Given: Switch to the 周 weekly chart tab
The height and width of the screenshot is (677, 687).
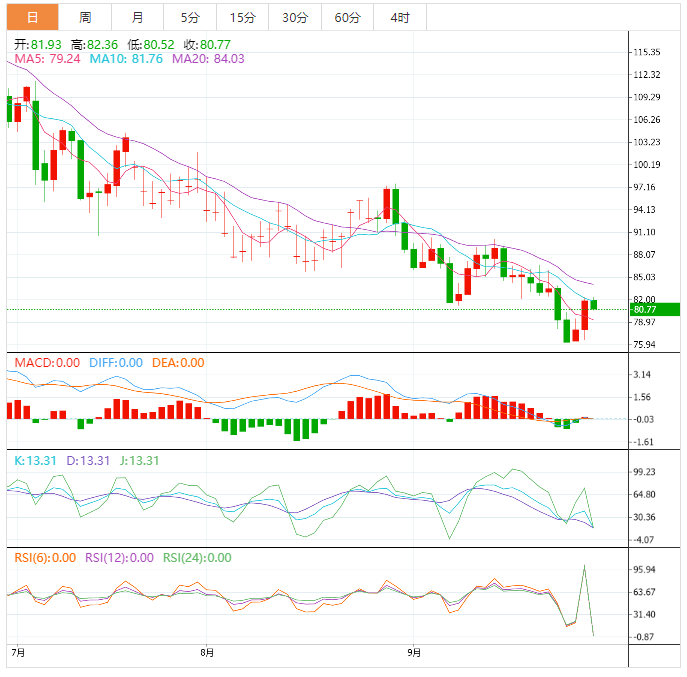Looking at the screenshot, I should 85,17.
